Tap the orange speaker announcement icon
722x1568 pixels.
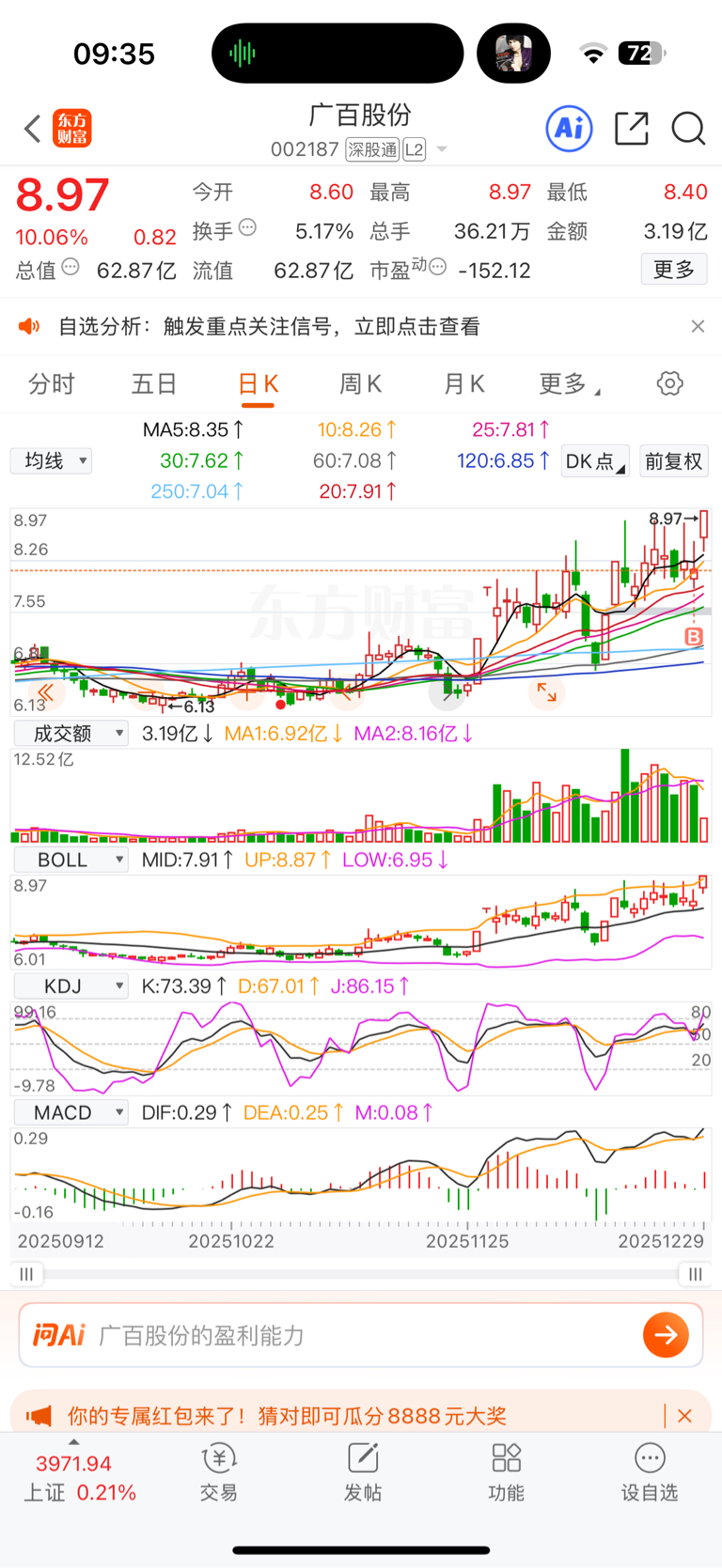click(29, 326)
